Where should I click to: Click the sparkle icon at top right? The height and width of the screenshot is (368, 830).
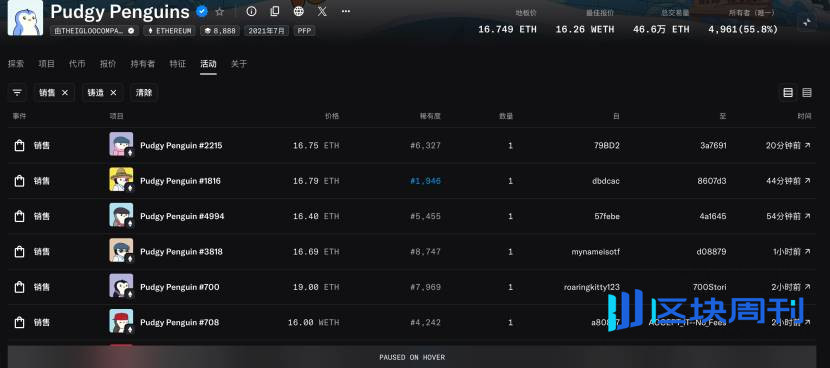click(807, 23)
